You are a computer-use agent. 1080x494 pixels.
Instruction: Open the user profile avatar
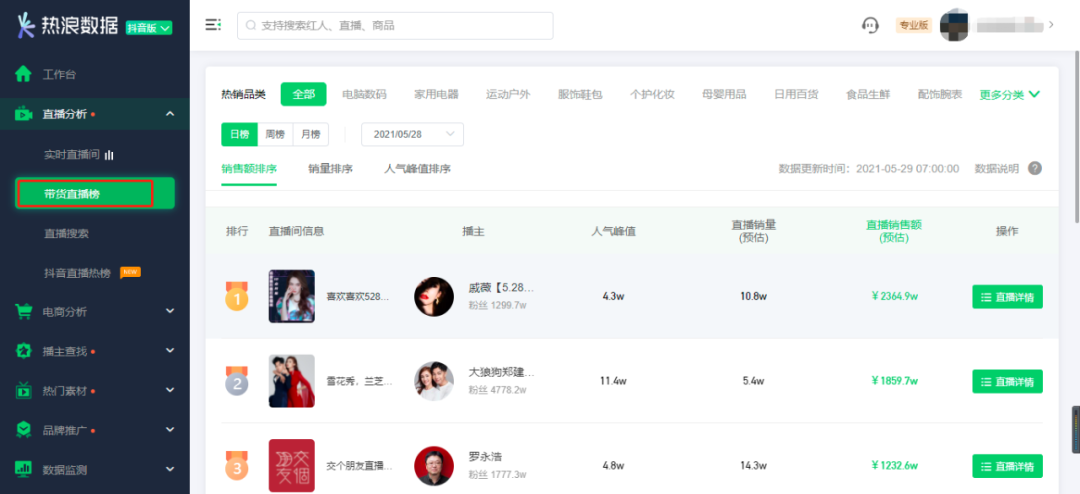point(955,25)
